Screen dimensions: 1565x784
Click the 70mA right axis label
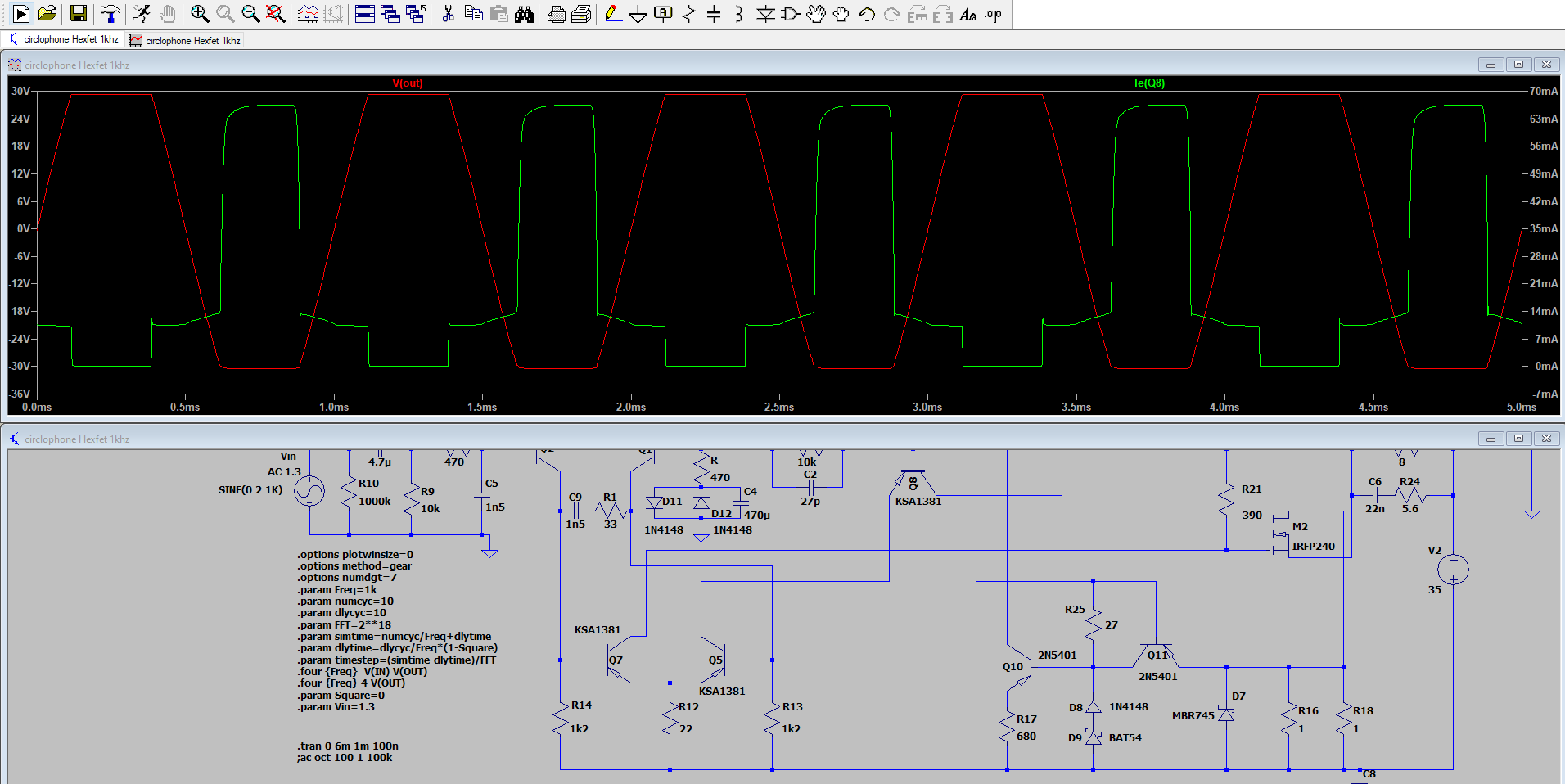point(1544,91)
